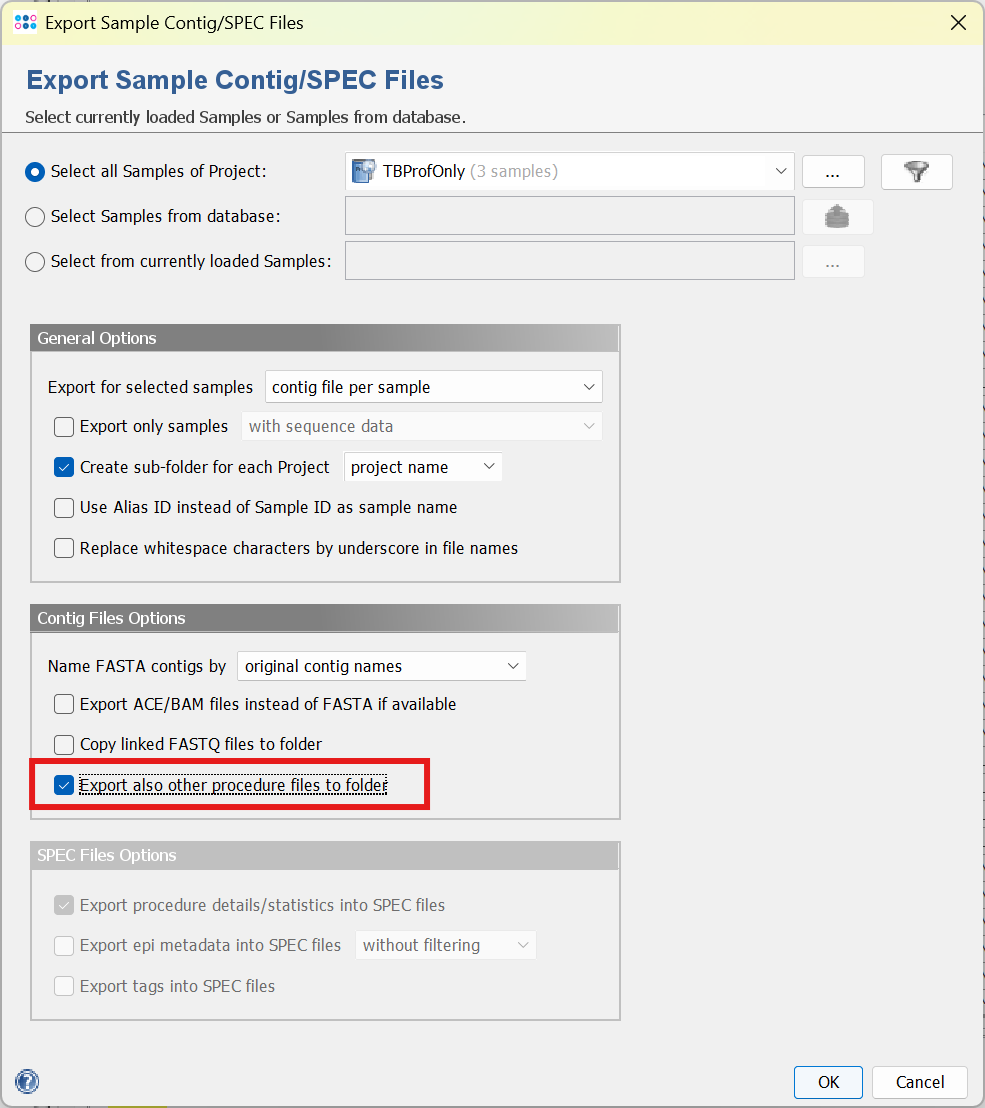Viewport: 985px width, 1108px height.
Task: Enable 'Export only samples' checkbox
Action: coord(64,427)
